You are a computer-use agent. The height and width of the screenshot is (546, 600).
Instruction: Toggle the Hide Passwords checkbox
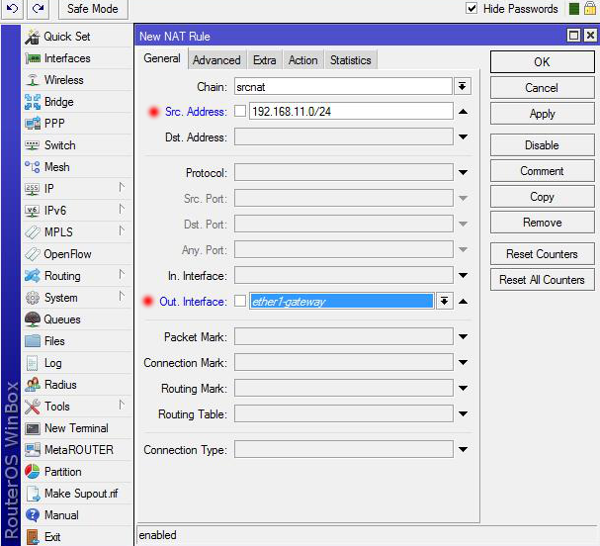tap(472, 8)
